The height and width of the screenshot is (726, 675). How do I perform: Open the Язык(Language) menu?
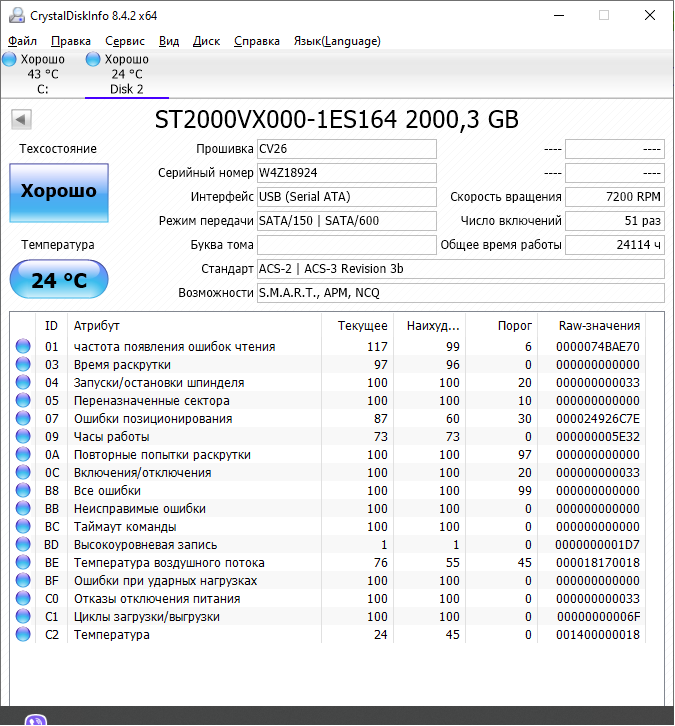(x=336, y=41)
